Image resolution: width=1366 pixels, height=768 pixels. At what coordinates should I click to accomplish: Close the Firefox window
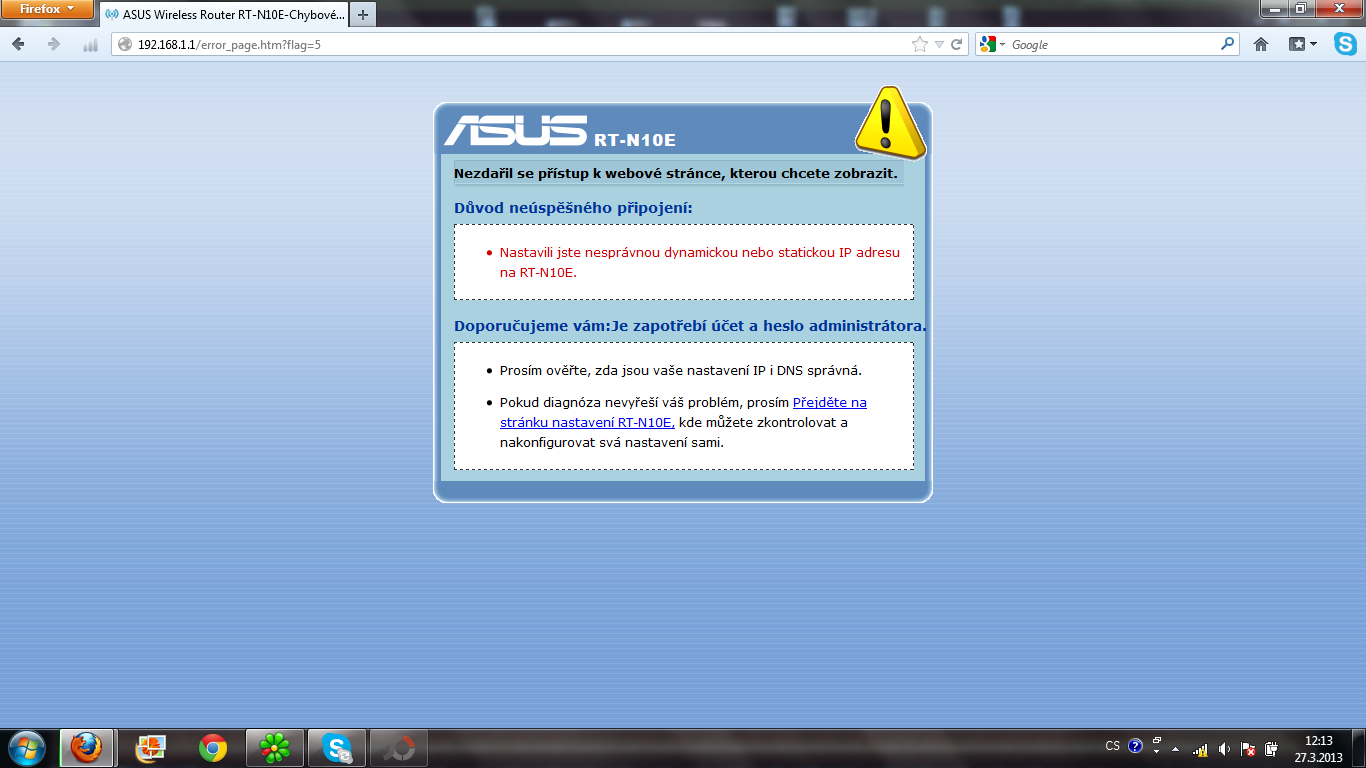coord(1338,8)
